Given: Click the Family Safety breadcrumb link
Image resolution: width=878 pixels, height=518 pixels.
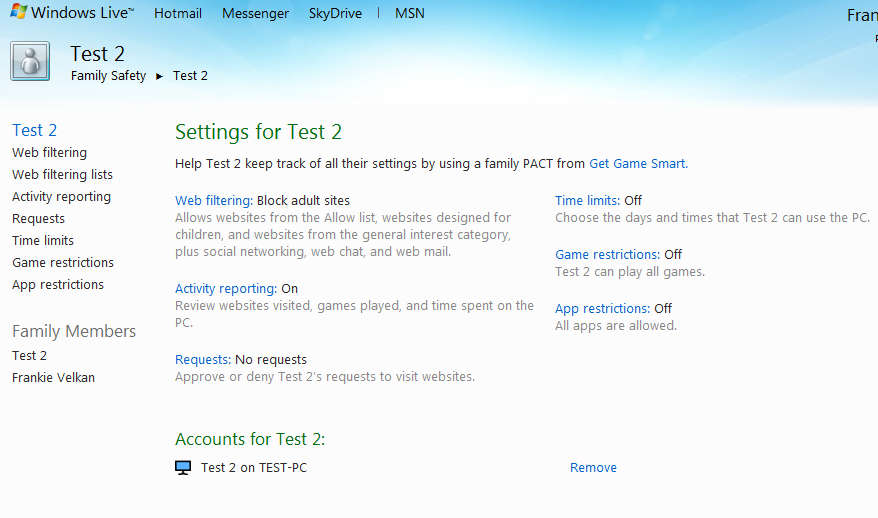Looking at the screenshot, I should click(108, 76).
